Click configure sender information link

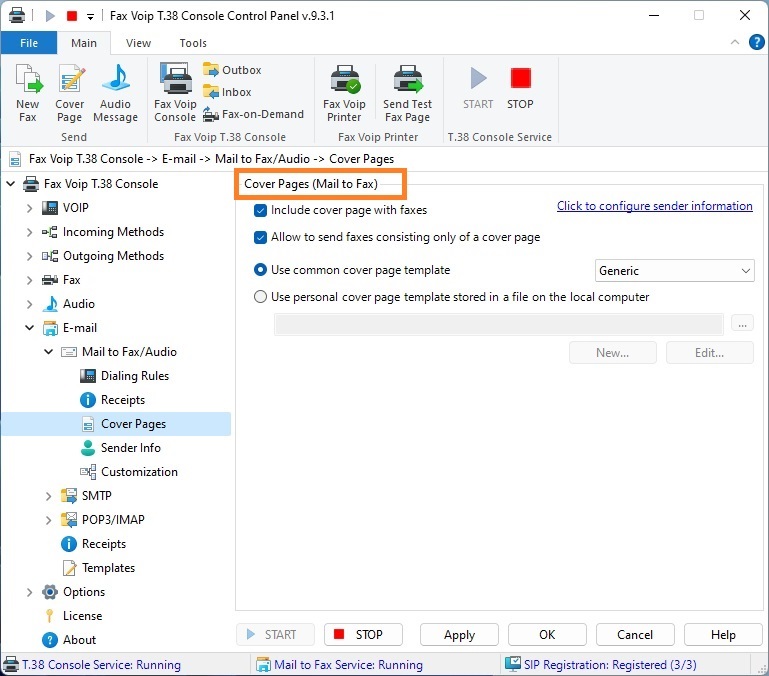click(654, 206)
